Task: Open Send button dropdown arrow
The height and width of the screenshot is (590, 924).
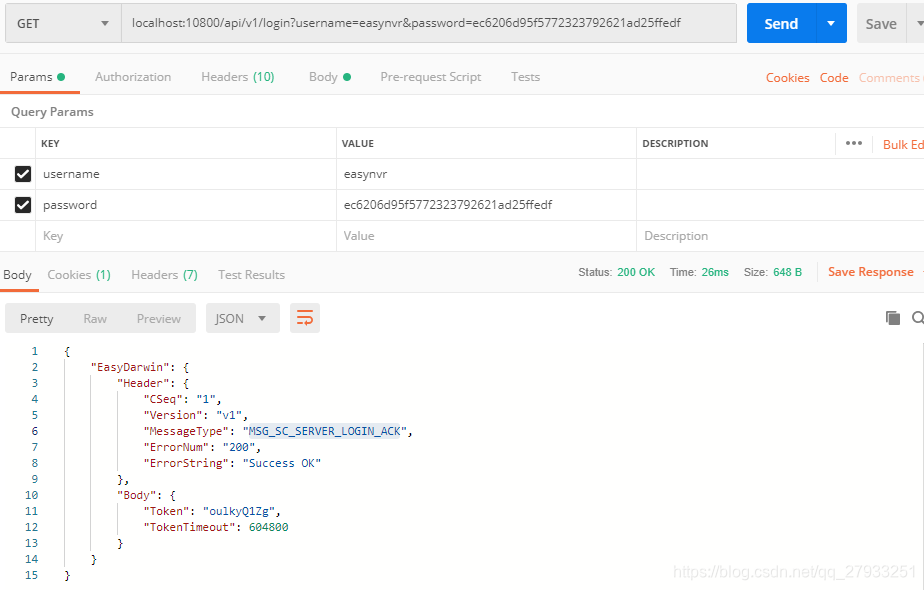Action: 831,24
